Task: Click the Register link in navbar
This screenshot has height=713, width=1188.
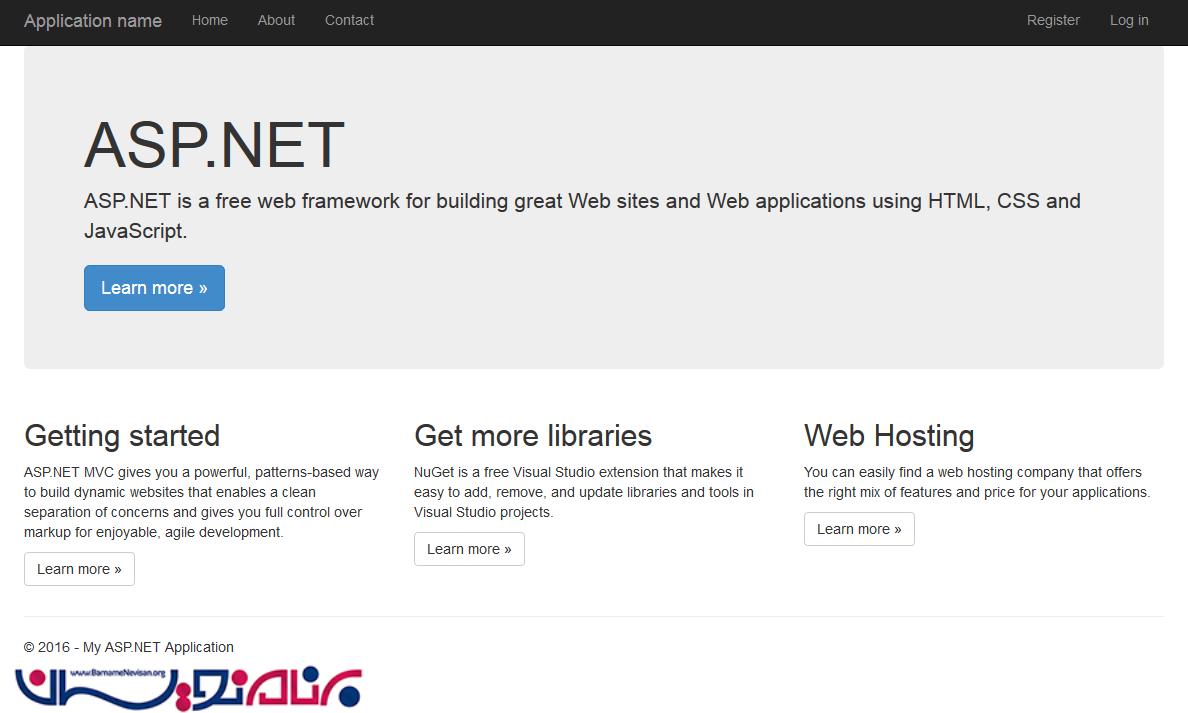Action: [1053, 20]
